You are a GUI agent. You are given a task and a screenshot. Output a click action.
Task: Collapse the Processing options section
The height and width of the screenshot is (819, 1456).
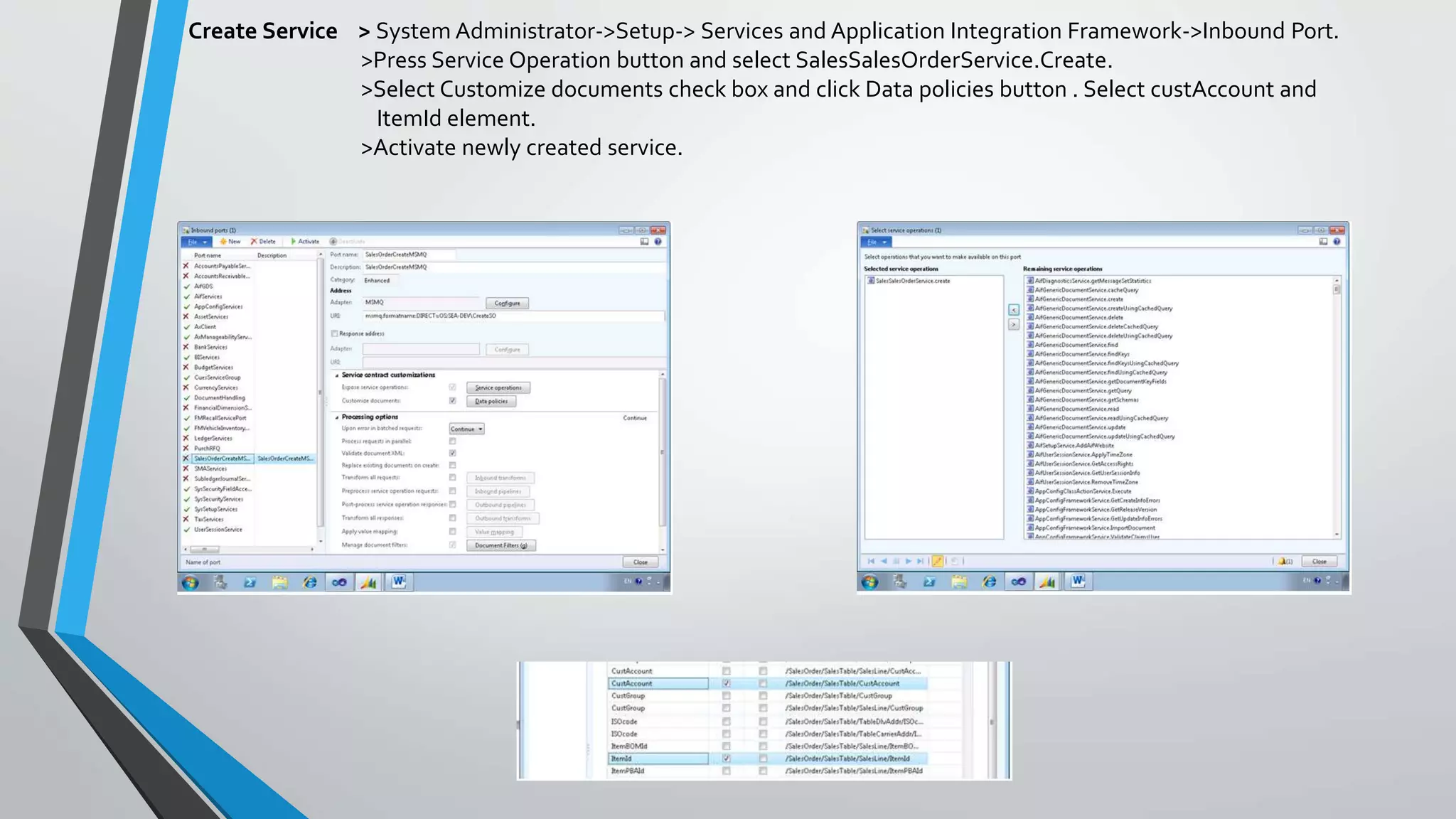337,417
